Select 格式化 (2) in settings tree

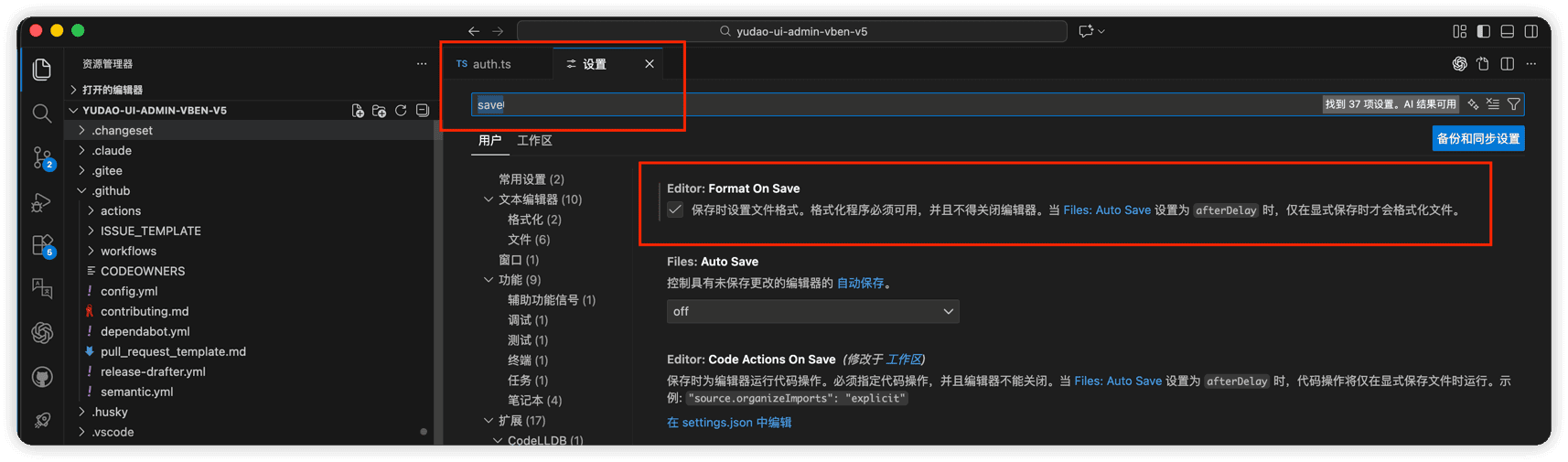(x=534, y=220)
